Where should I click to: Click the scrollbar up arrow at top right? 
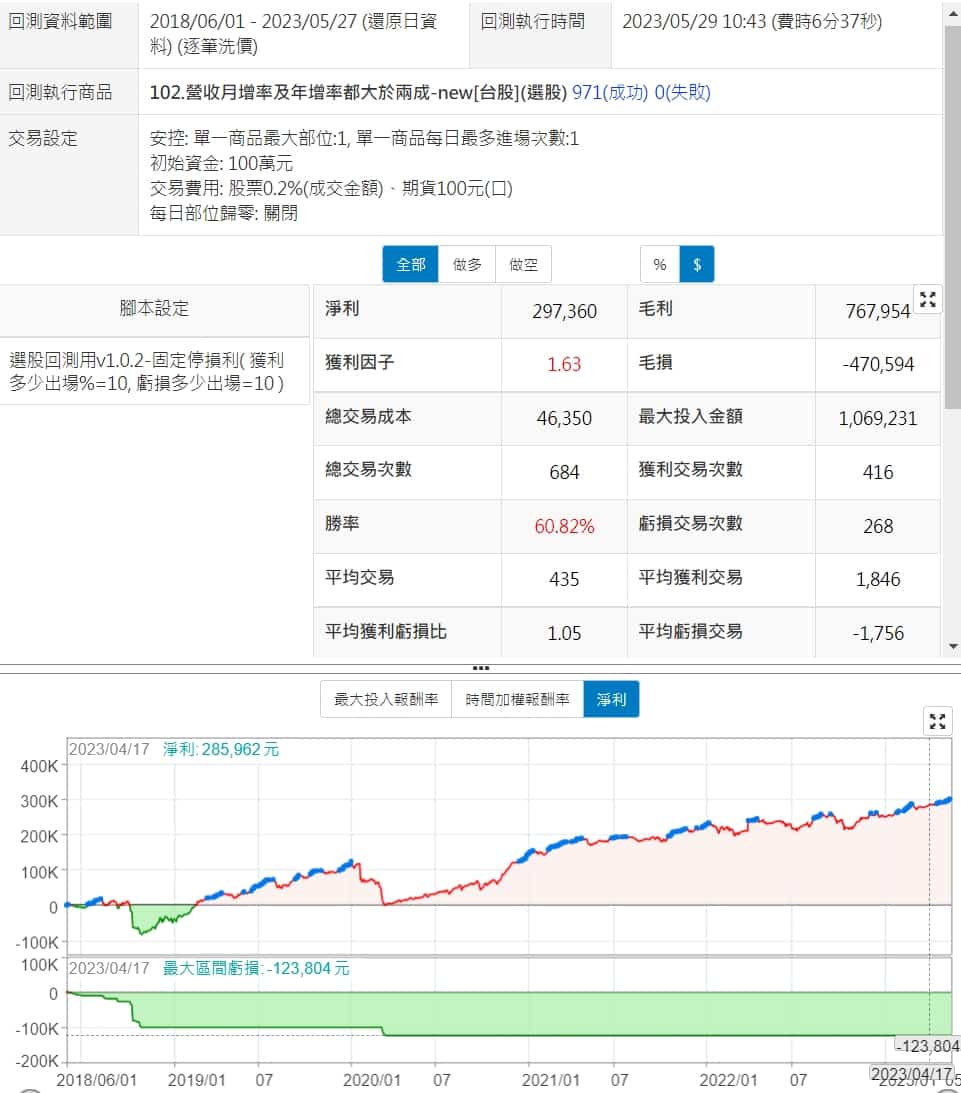(x=951, y=8)
